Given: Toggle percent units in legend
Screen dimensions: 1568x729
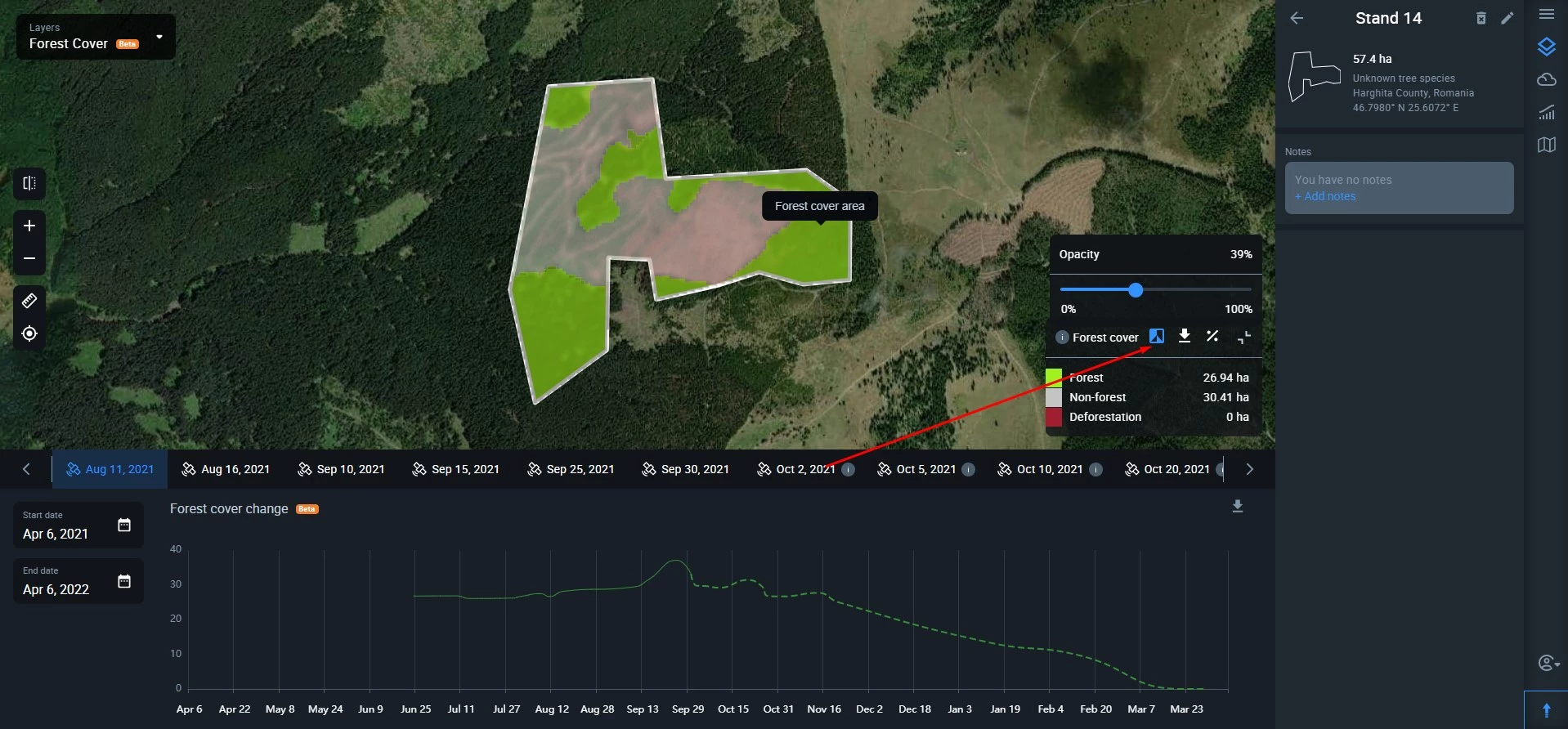Looking at the screenshot, I should point(1212,336).
